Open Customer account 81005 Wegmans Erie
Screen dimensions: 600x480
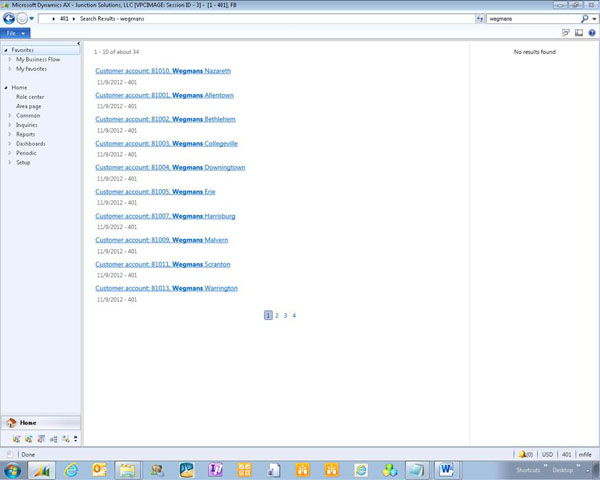(x=155, y=192)
